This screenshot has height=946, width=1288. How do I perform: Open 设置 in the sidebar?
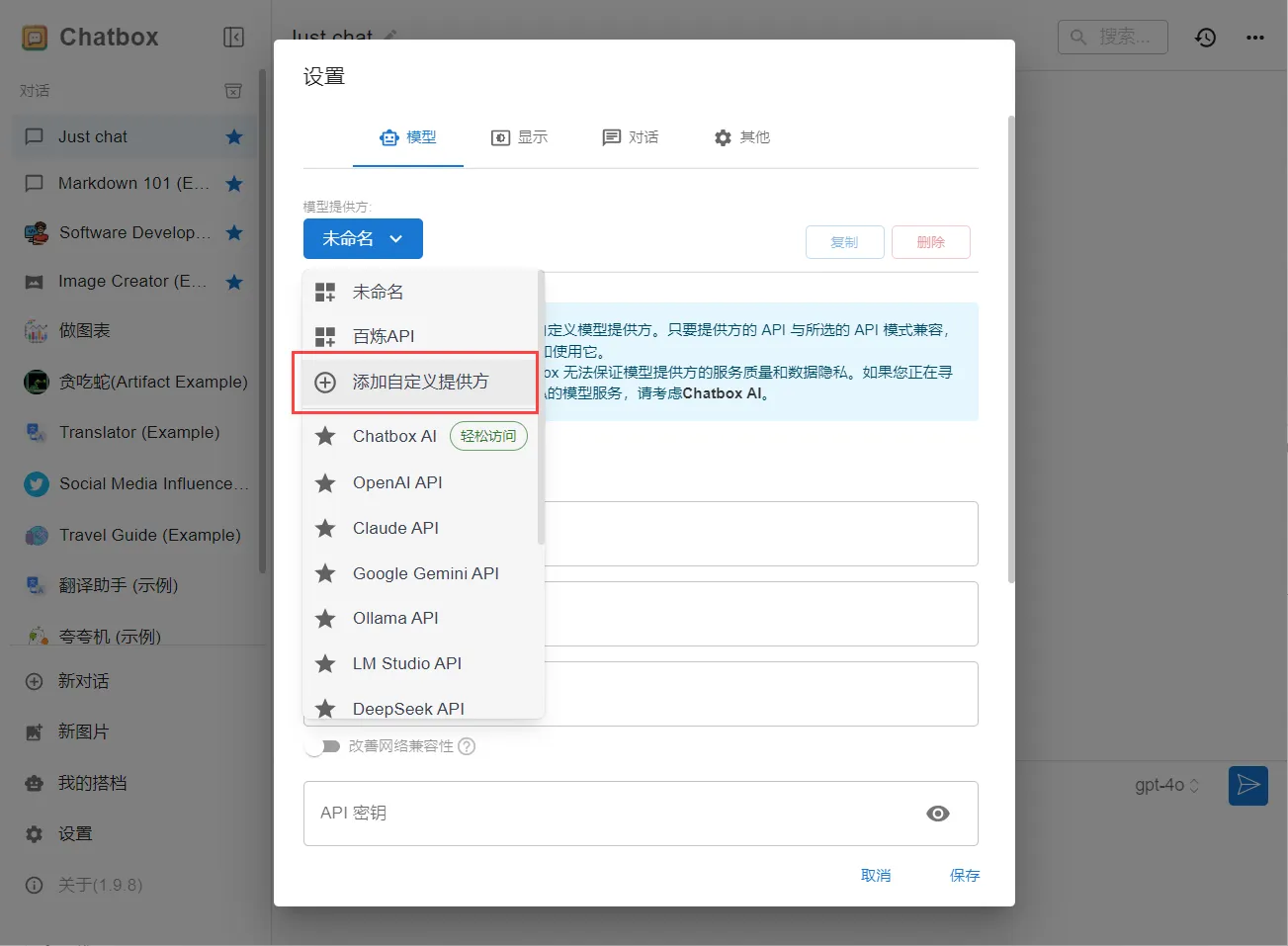click(134, 833)
